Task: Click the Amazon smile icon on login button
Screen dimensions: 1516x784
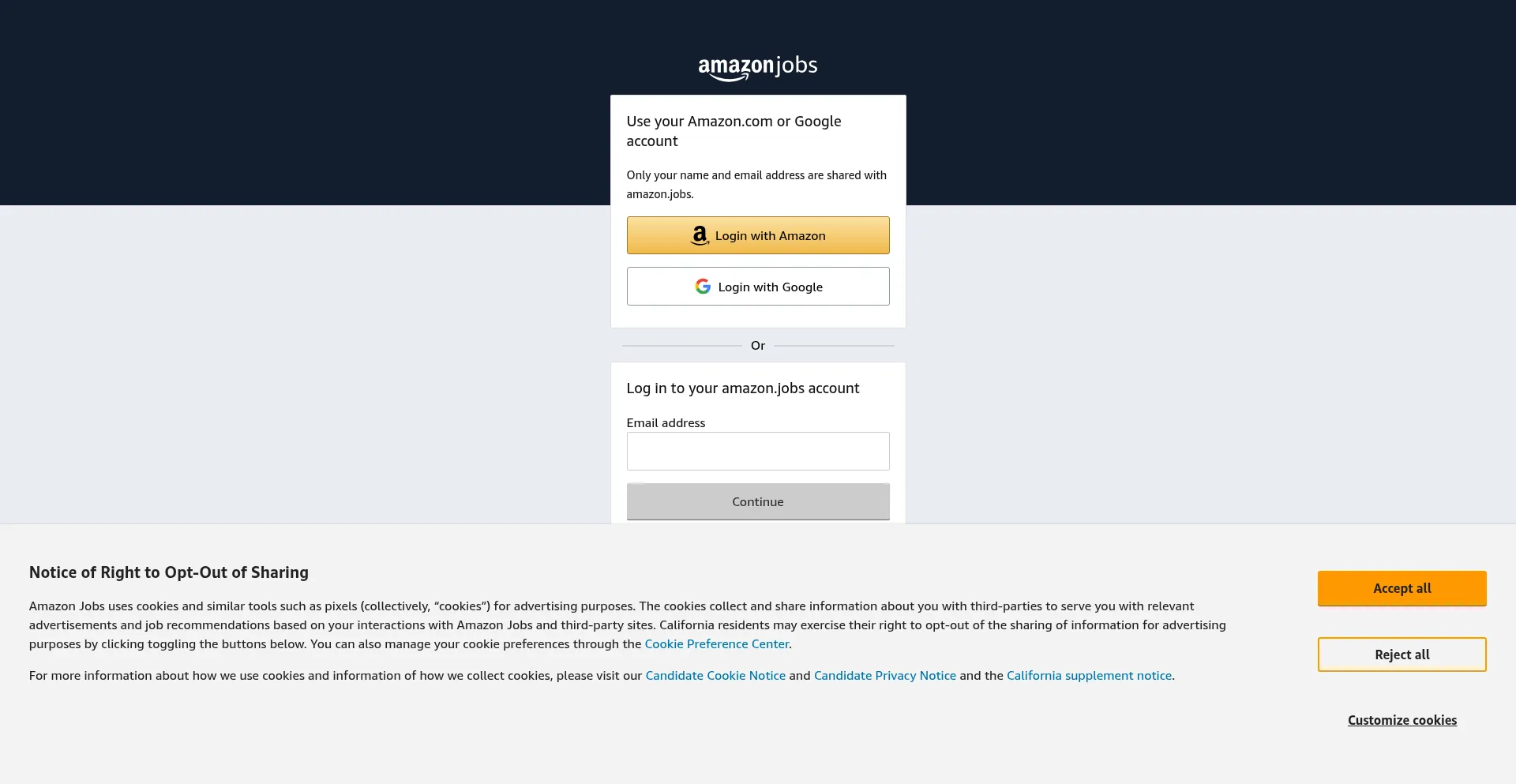Action: coord(700,235)
